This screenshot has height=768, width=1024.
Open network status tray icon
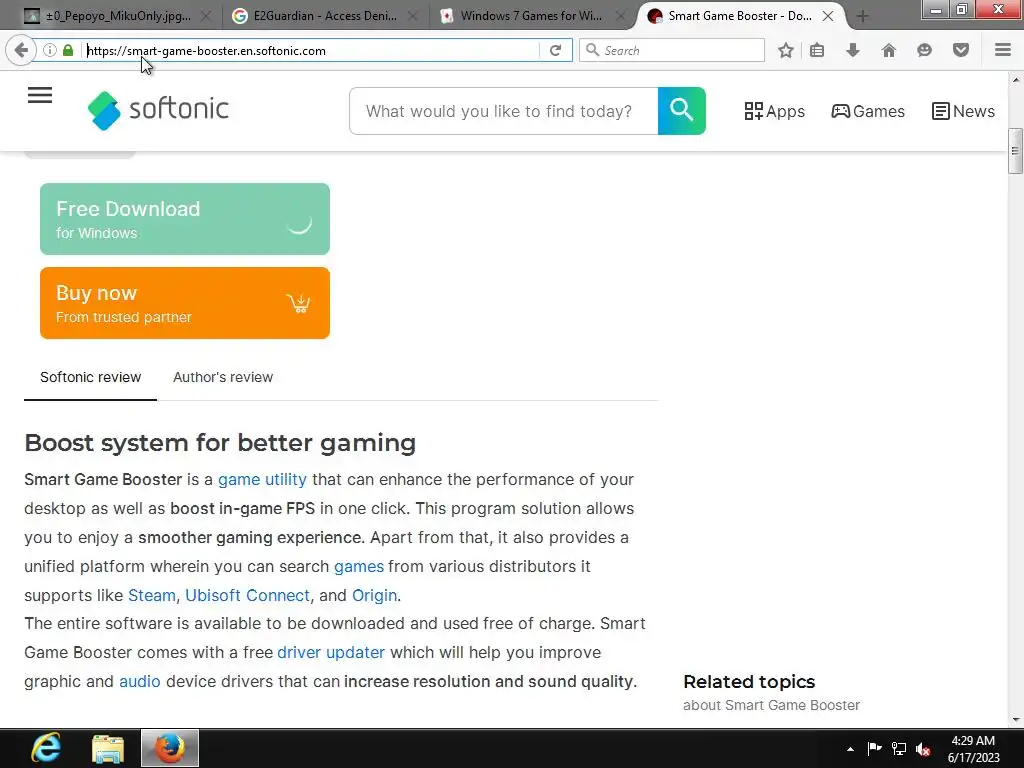tap(899, 749)
